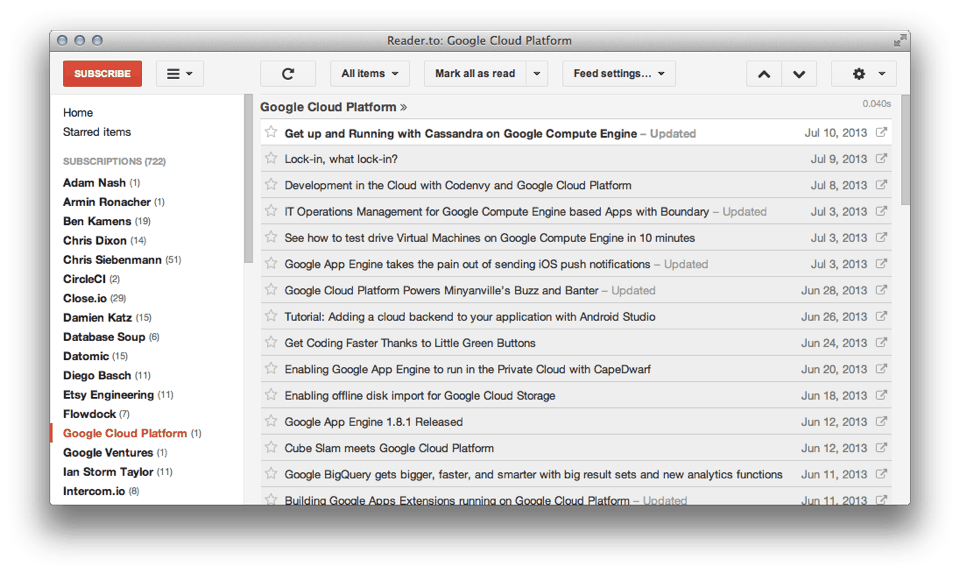Star the Cube Slam post
Screen dimensions: 960x574
pos(271,448)
